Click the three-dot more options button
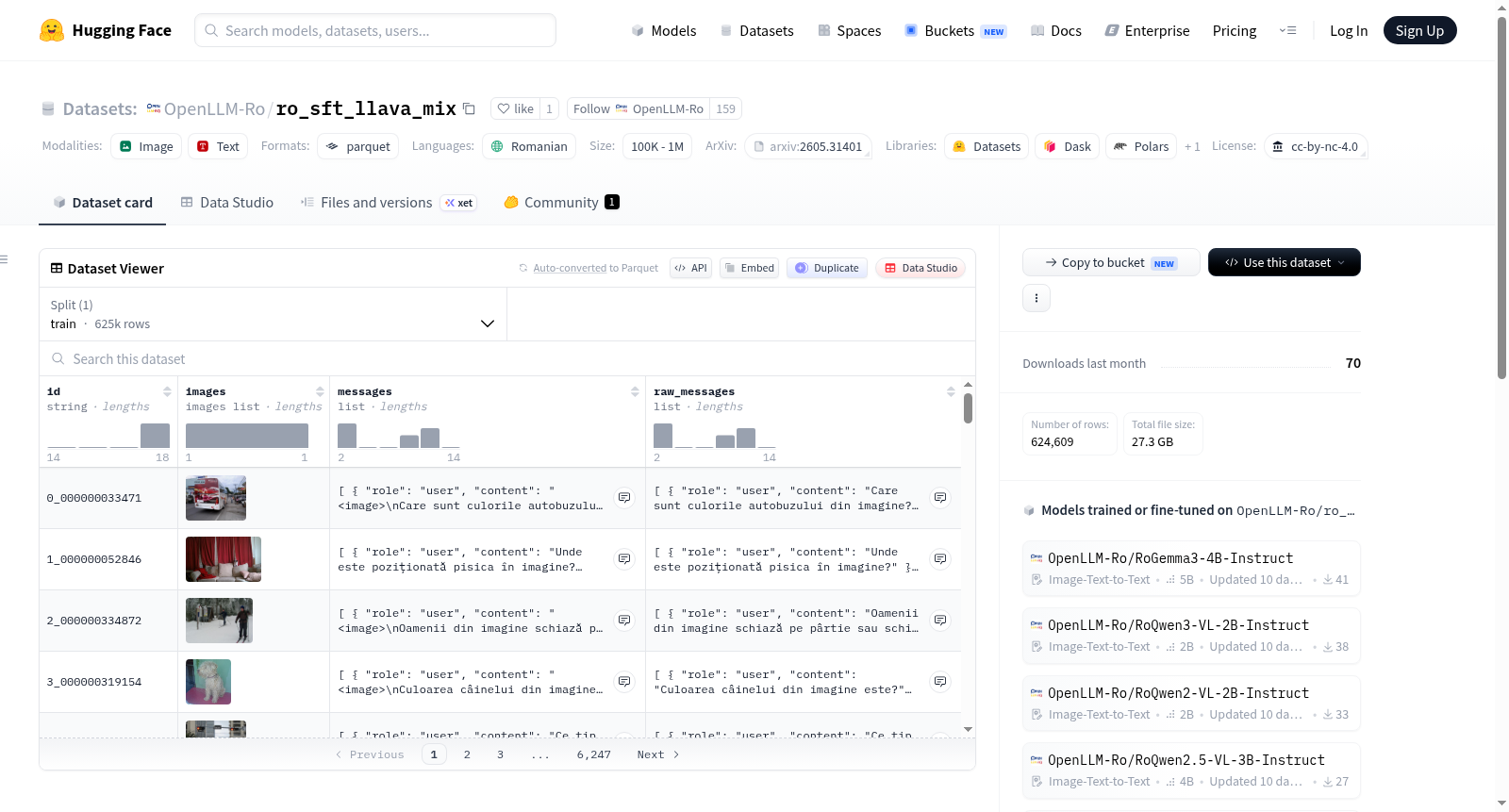 click(1036, 298)
